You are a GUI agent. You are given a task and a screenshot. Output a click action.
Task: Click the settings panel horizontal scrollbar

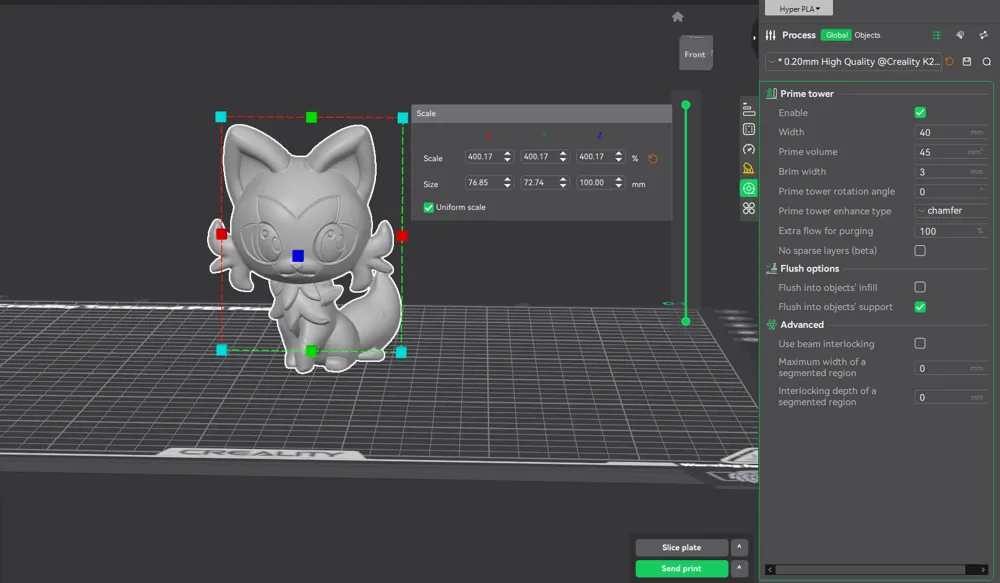[x=870, y=570]
